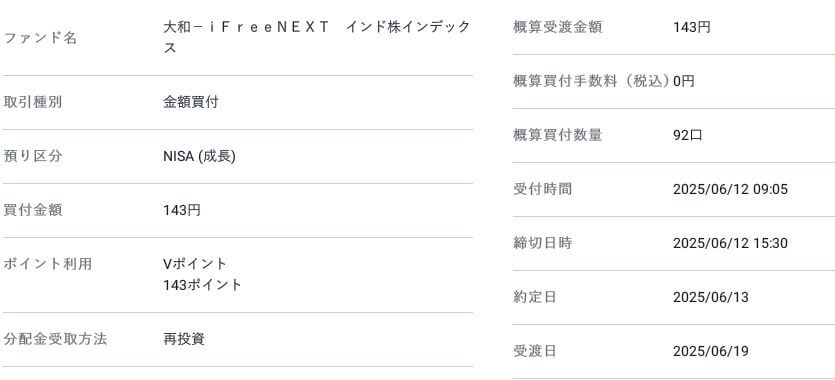The width and height of the screenshot is (835, 380).
Task: Click the 預り区分 label
Action: 33,156
